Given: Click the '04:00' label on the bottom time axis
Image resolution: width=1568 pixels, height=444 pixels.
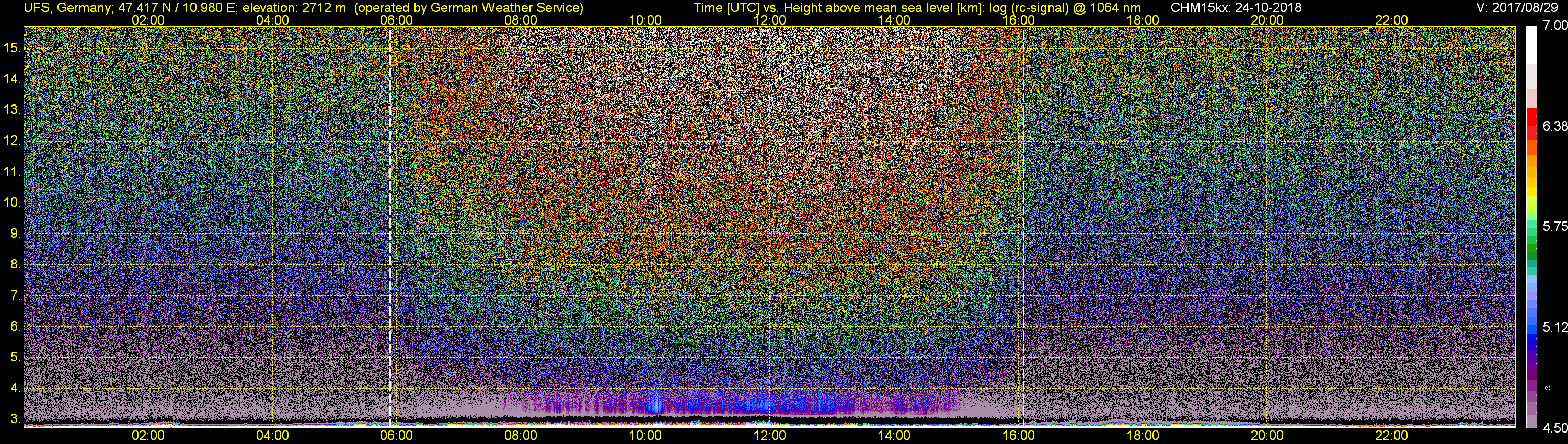Looking at the screenshot, I should (272, 436).
